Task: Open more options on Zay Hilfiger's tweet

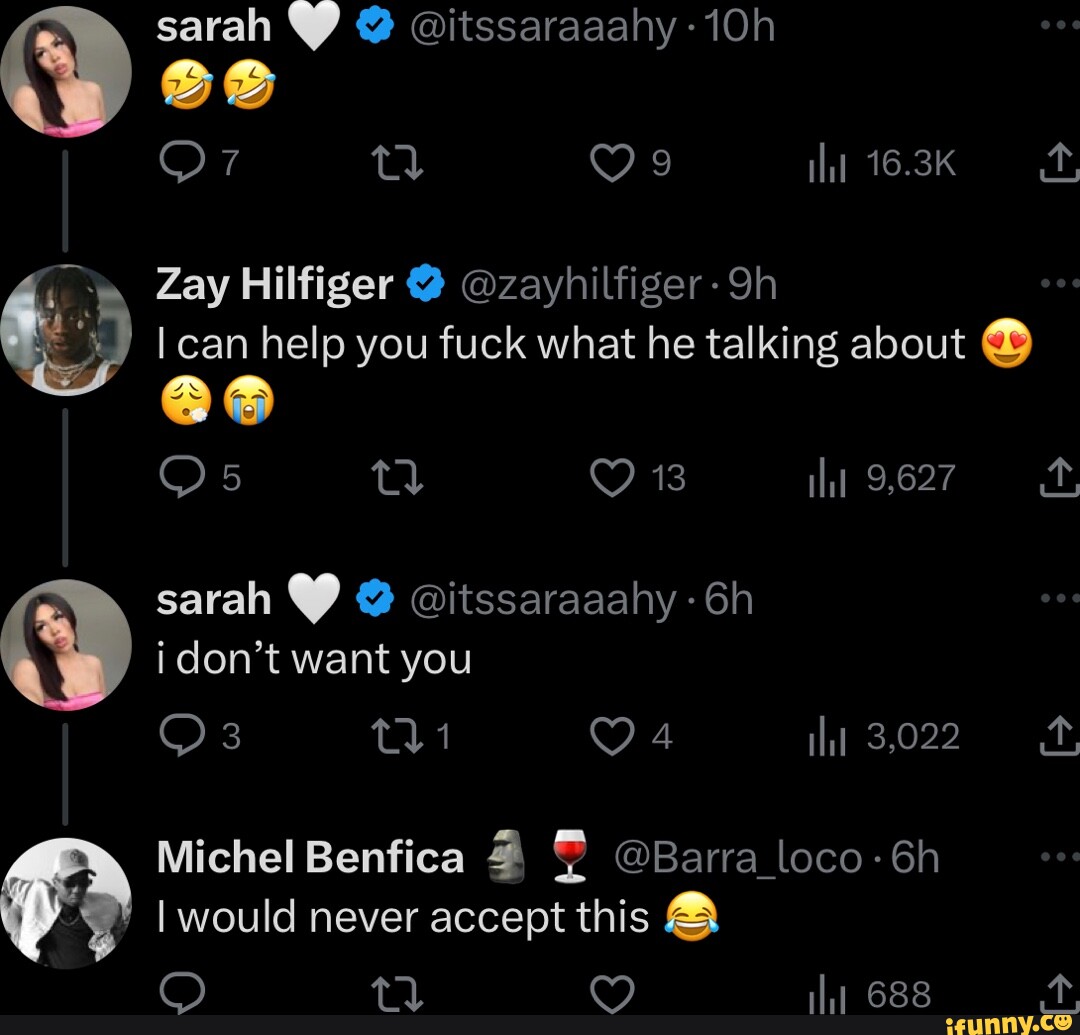Action: (1063, 283)
